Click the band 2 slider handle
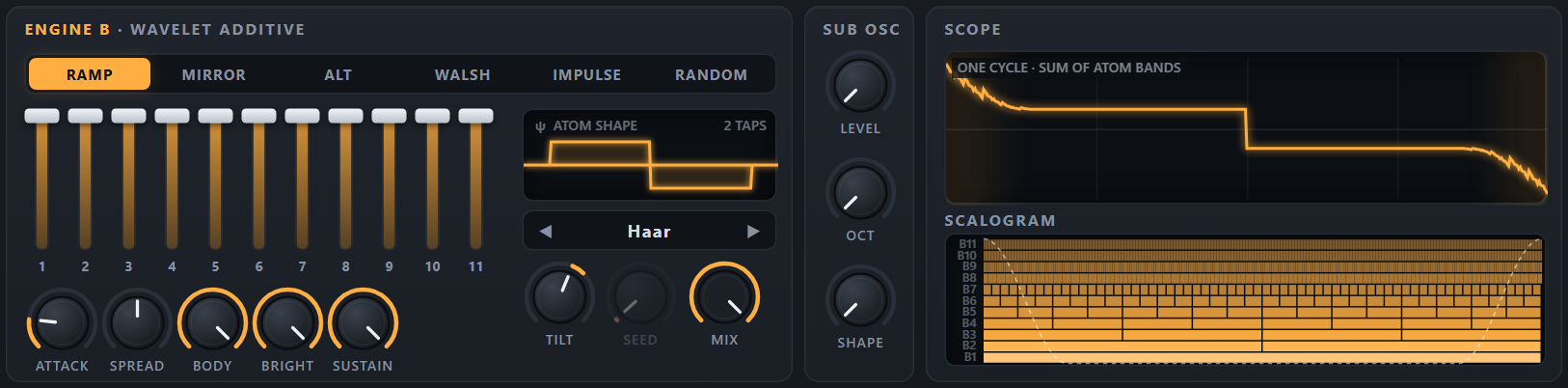Image resolution: width=1568 pixels, height=388 pixels. (85, 116)
